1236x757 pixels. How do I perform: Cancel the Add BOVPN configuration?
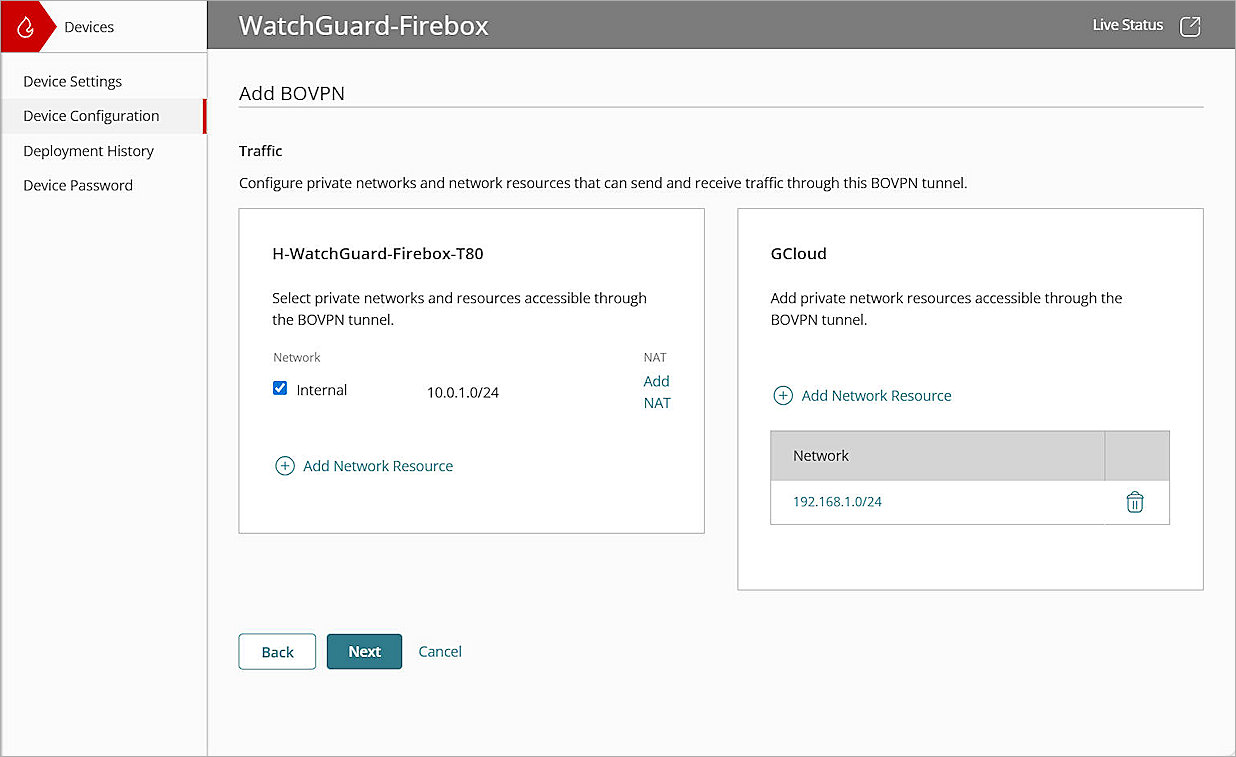tap(440, 651)
